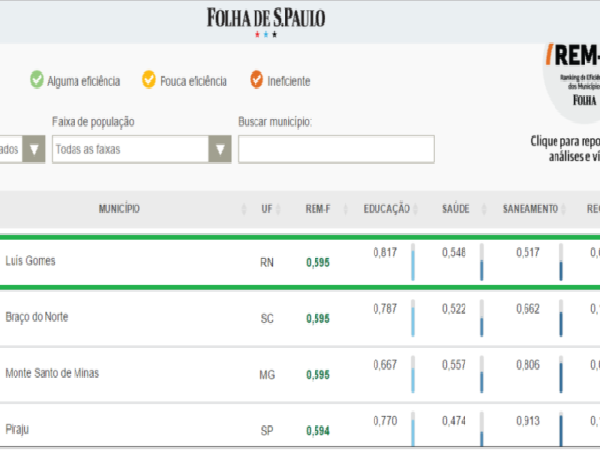Toggle the yellow Pouca eficiência check
Viewport: 600px width, 450px height.
pos(149,80)
